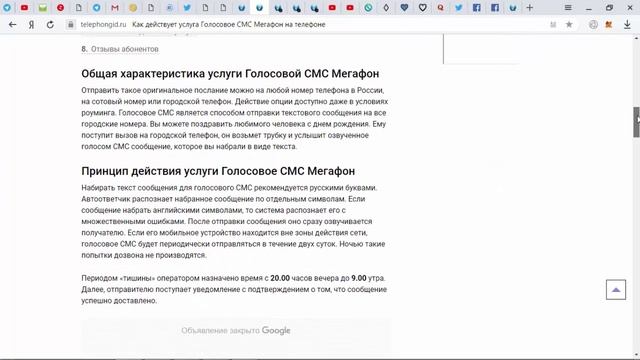This screenshot has height=360, width=640.
Task: Open Yandex home via the Я icon
Action: point(31,24)
